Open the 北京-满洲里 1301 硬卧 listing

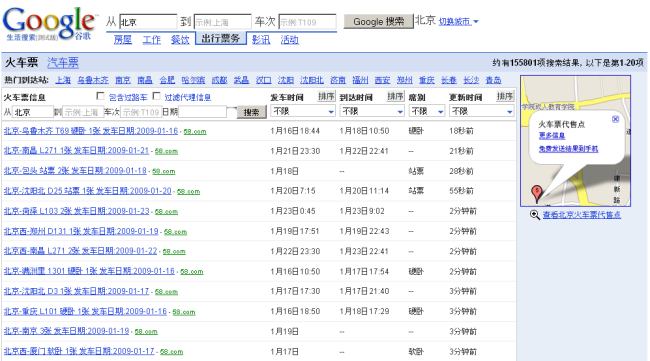pos(89,271)
